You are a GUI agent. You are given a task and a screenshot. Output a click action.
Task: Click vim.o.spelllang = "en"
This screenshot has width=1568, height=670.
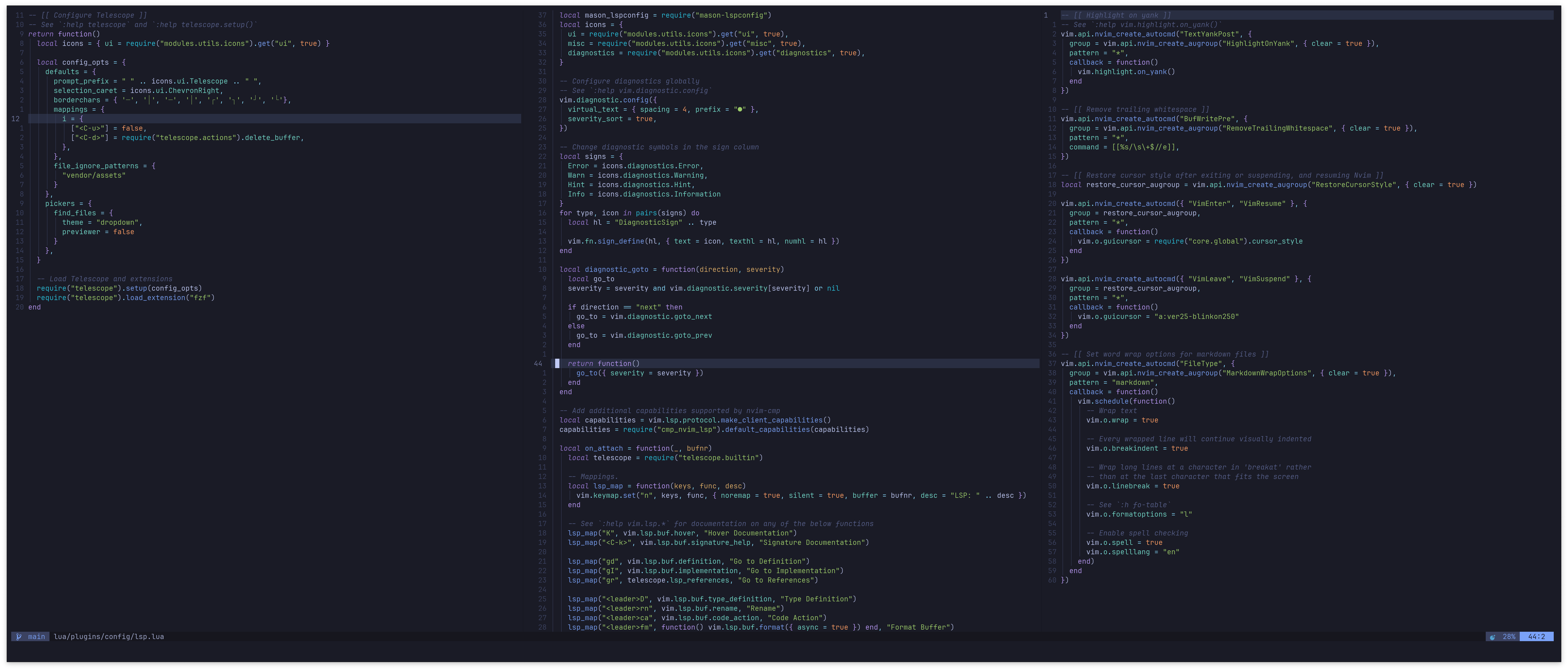1133,552
